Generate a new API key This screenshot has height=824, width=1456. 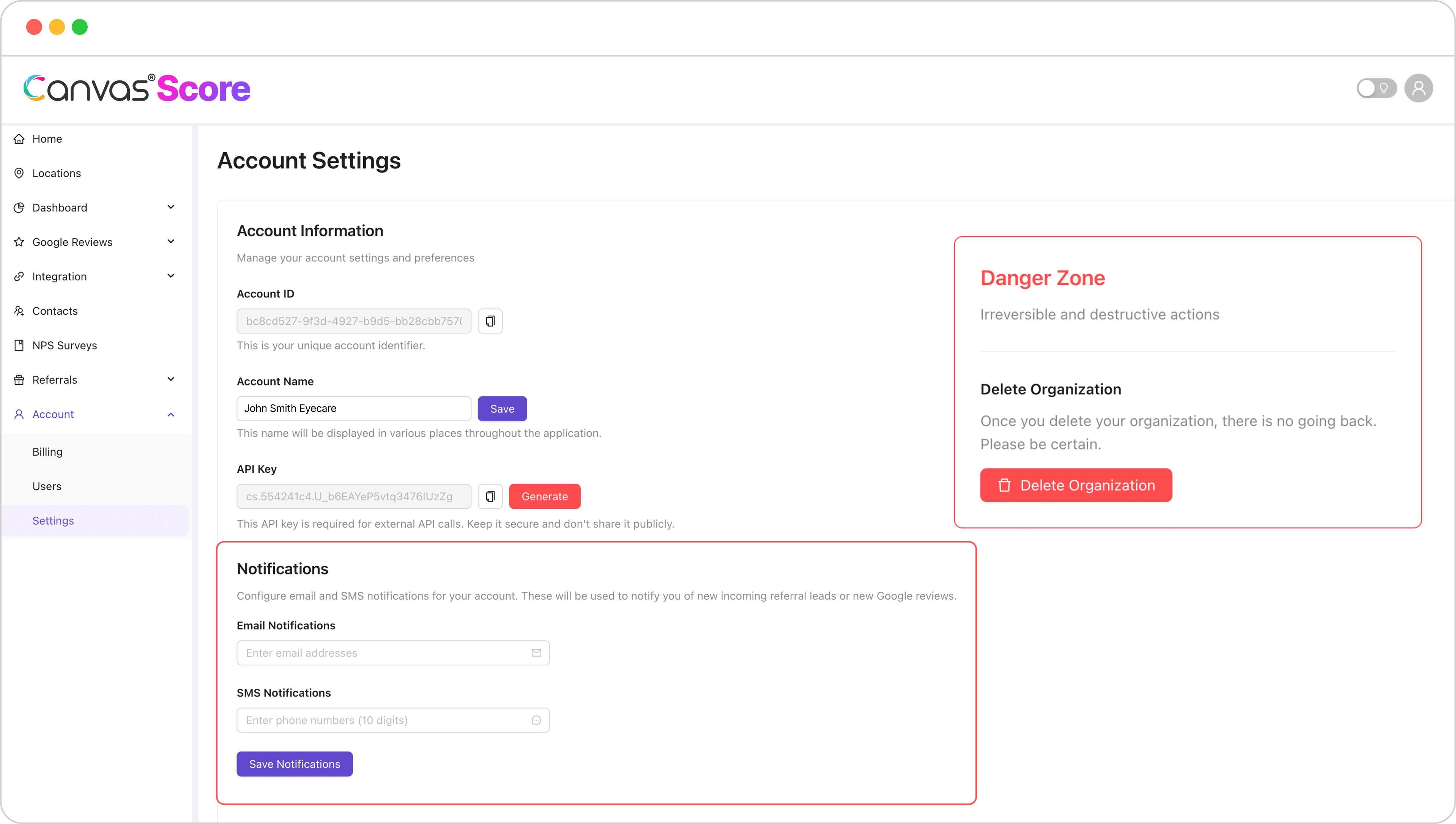[545, 496]
